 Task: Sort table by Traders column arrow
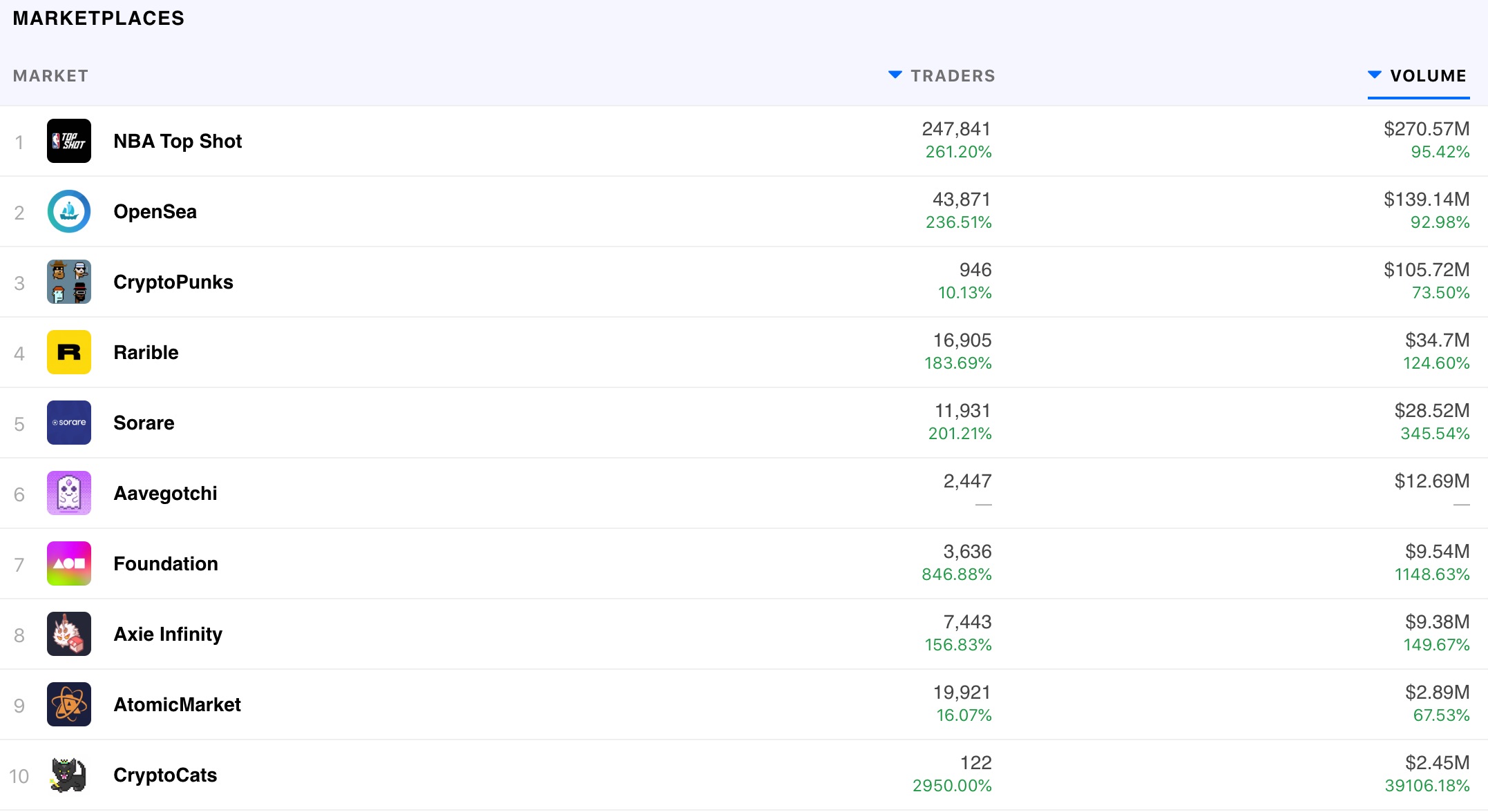(895, 75)
